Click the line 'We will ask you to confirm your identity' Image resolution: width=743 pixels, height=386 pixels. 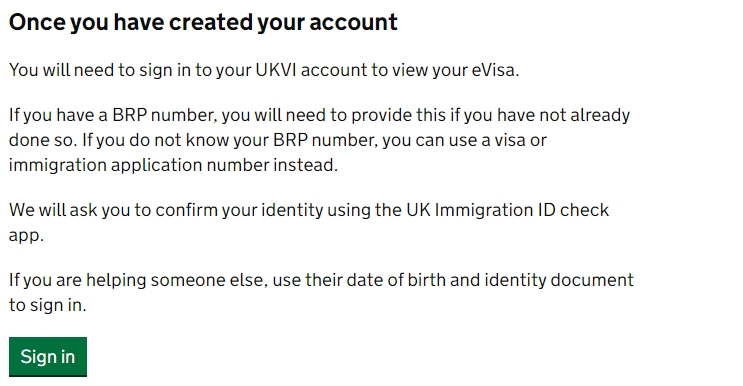pyautogui.click(x=309, y=210)
